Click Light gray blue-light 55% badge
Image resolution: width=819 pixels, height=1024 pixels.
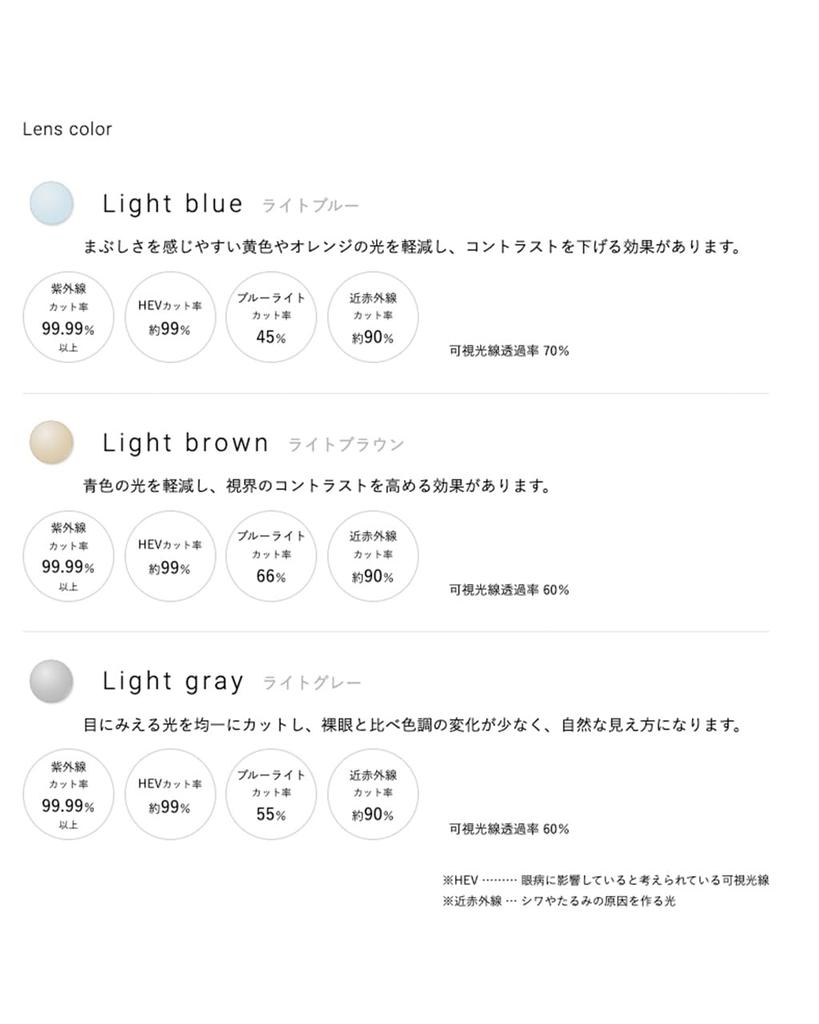pyautogui.click(x=271, y=794)
